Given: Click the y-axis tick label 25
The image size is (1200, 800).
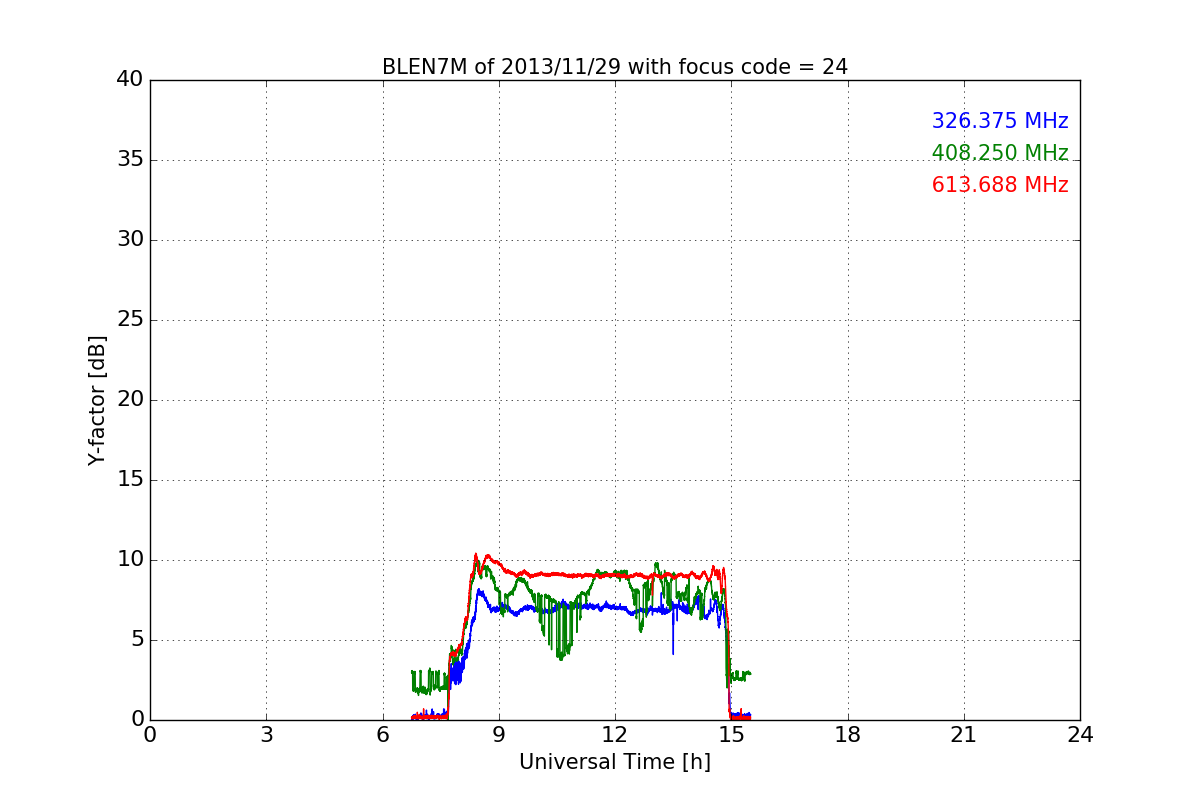Looking at the screenshot, I should coord(130,320).
